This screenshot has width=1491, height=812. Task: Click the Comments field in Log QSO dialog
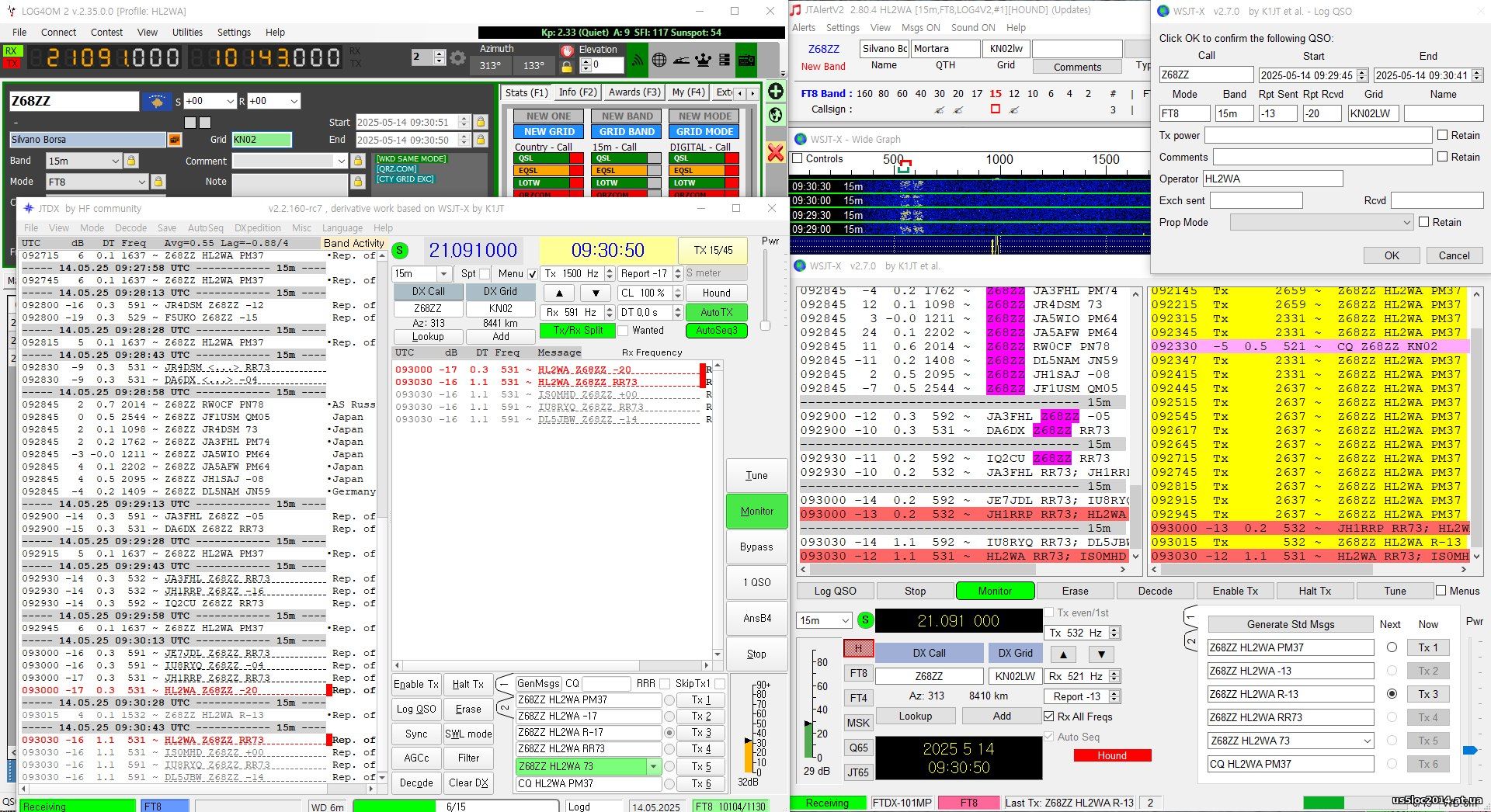[1322, 157]
